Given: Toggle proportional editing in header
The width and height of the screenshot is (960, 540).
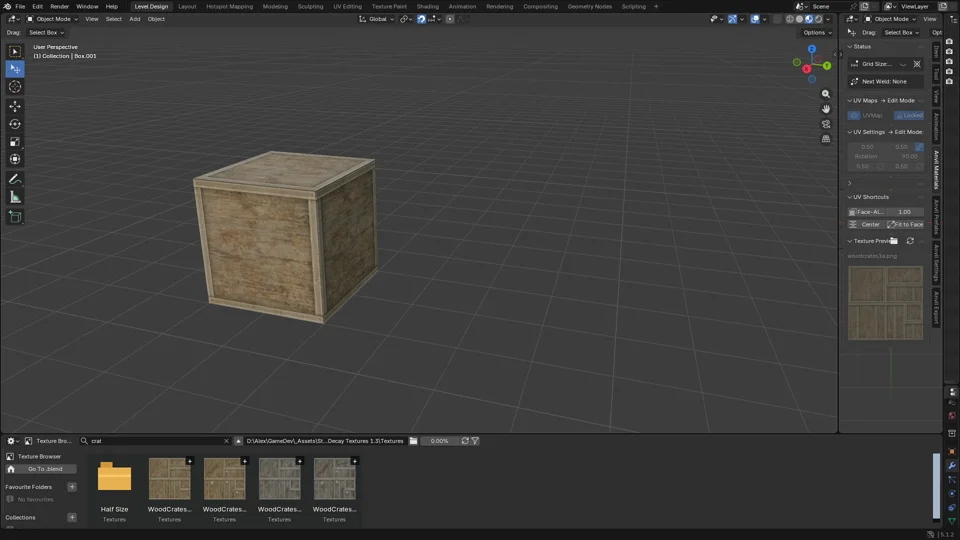Looking at the screenshot, I should (450, 19).
